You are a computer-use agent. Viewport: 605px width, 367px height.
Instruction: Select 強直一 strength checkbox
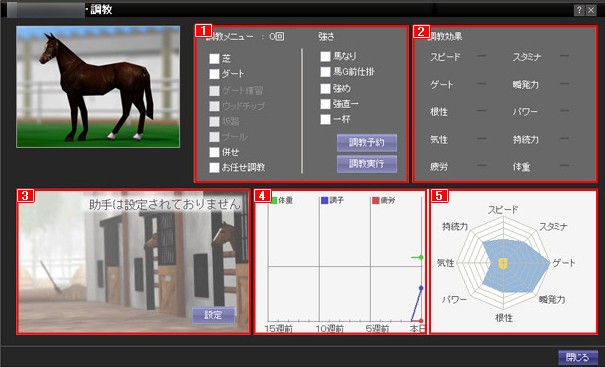(x=325, y=104)
